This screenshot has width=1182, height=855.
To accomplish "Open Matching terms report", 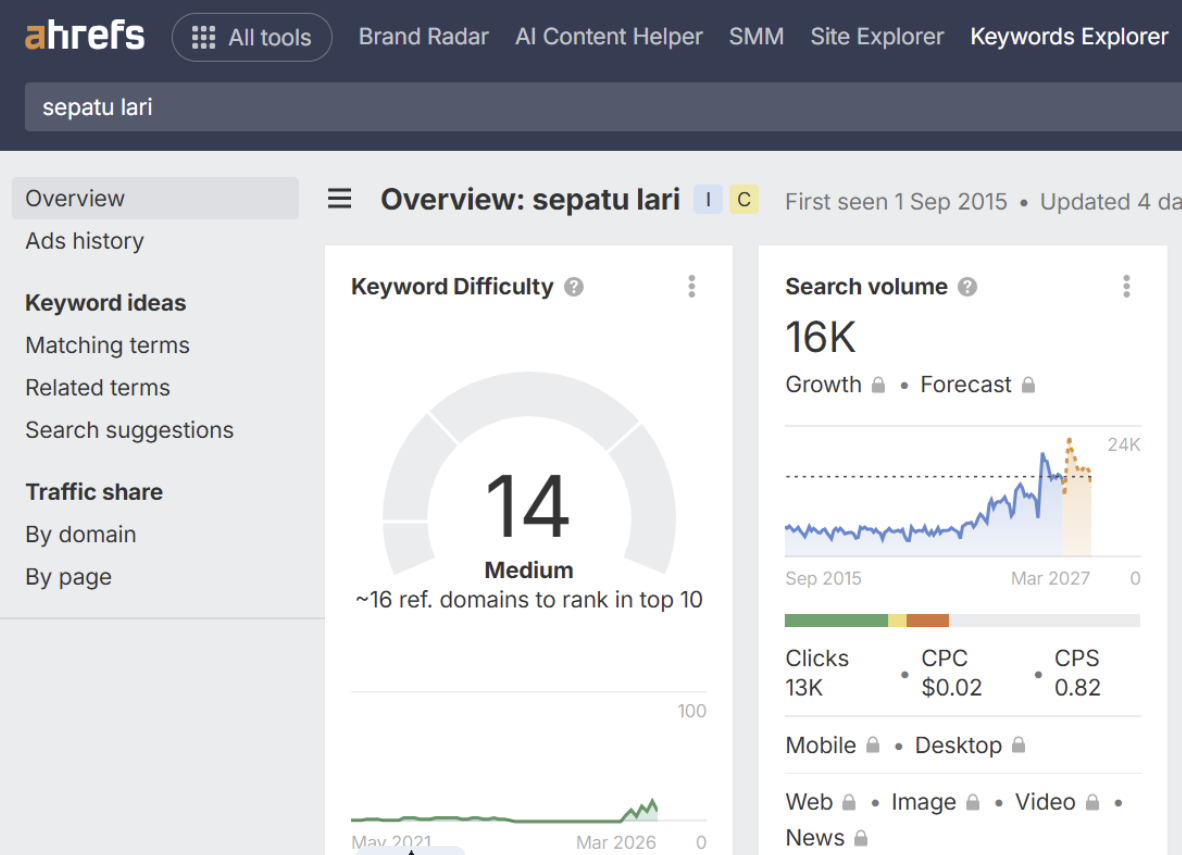I will pyautogui.click(x=108, y=345).
